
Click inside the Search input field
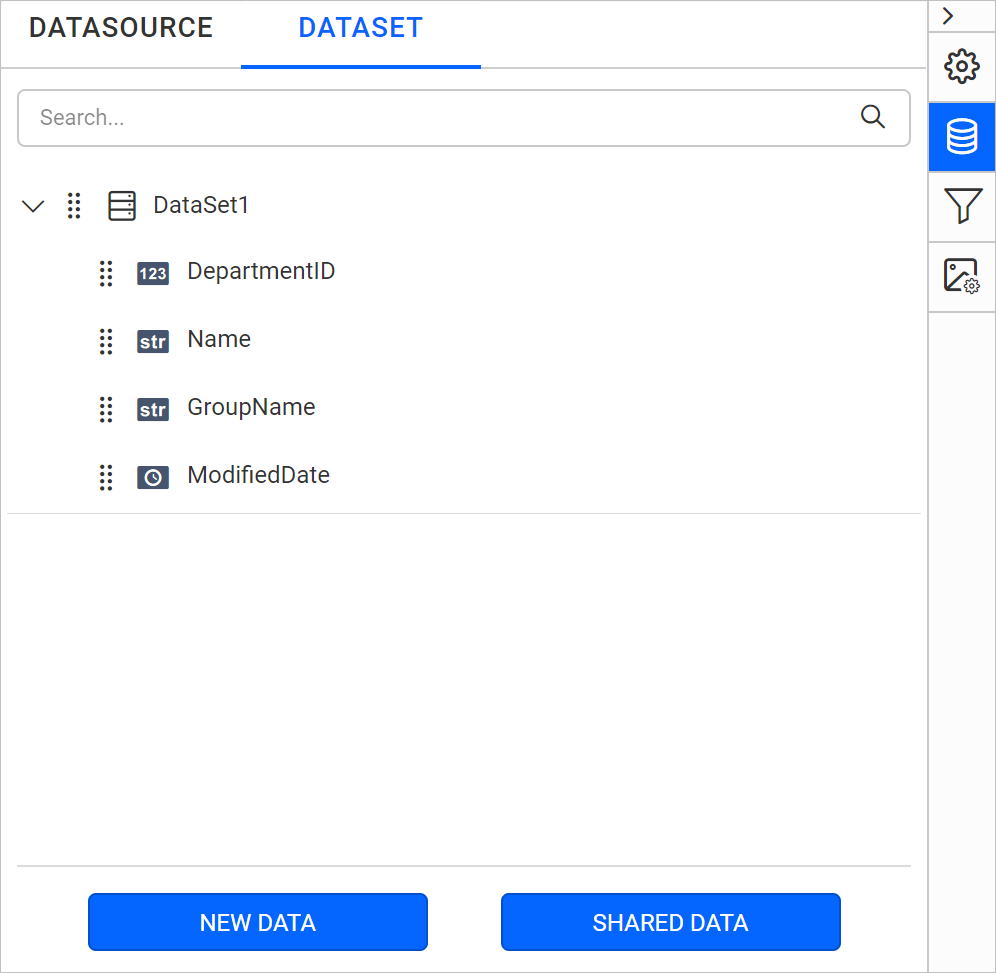point(400,117)
